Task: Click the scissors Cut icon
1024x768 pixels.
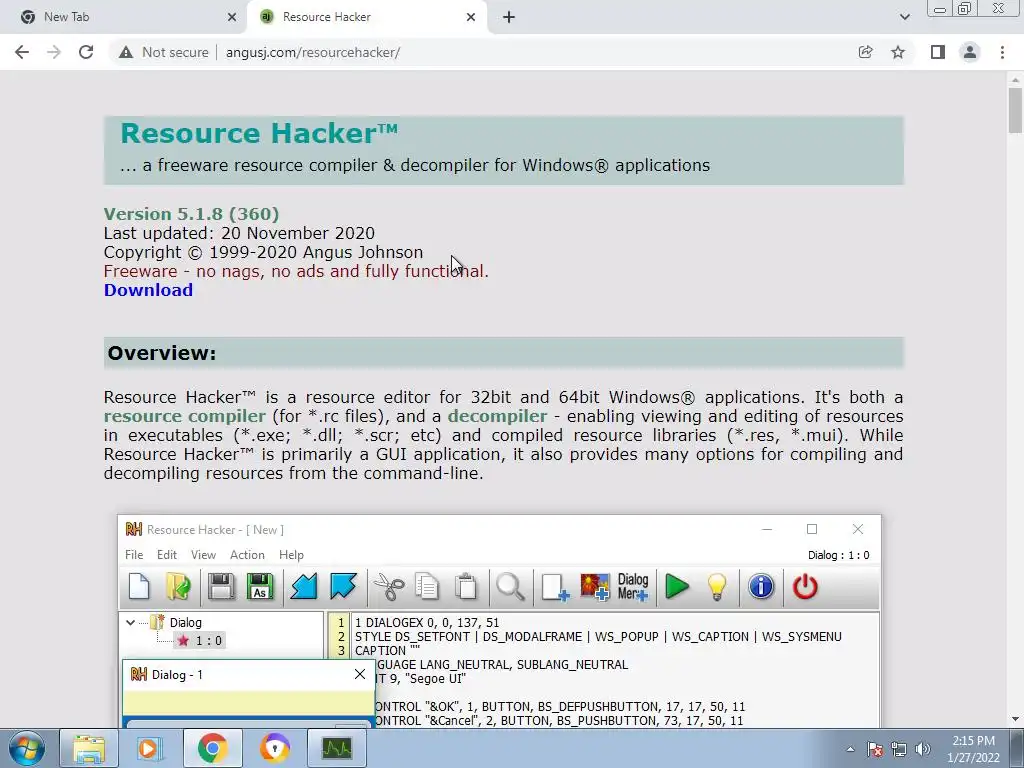Action: click(389, 586)
